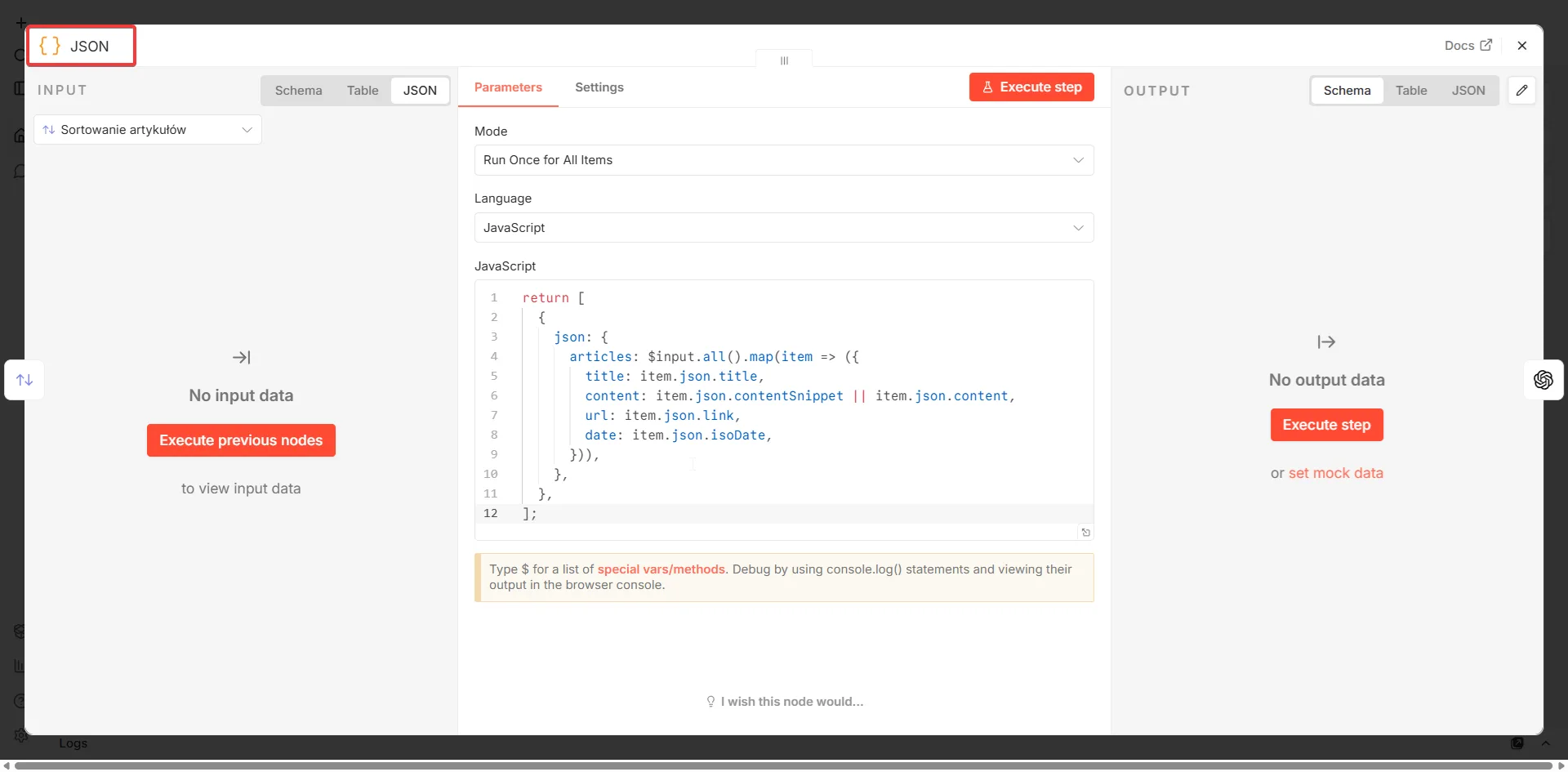
Task: Open Sortowanie artykułów input node dropdown
Action: click(x=148, y=130)
